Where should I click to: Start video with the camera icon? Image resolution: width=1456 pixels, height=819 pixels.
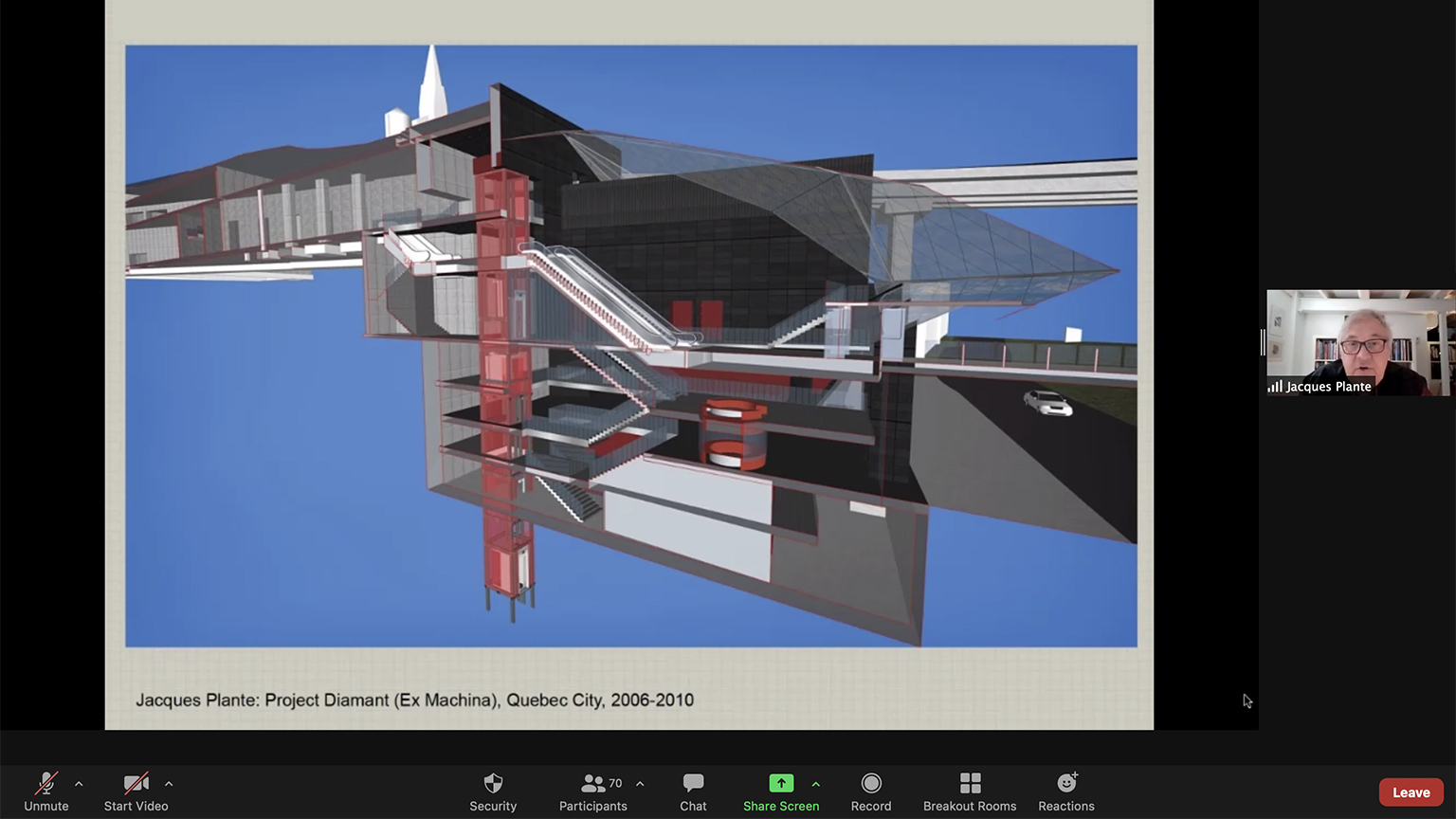(136, 784)
